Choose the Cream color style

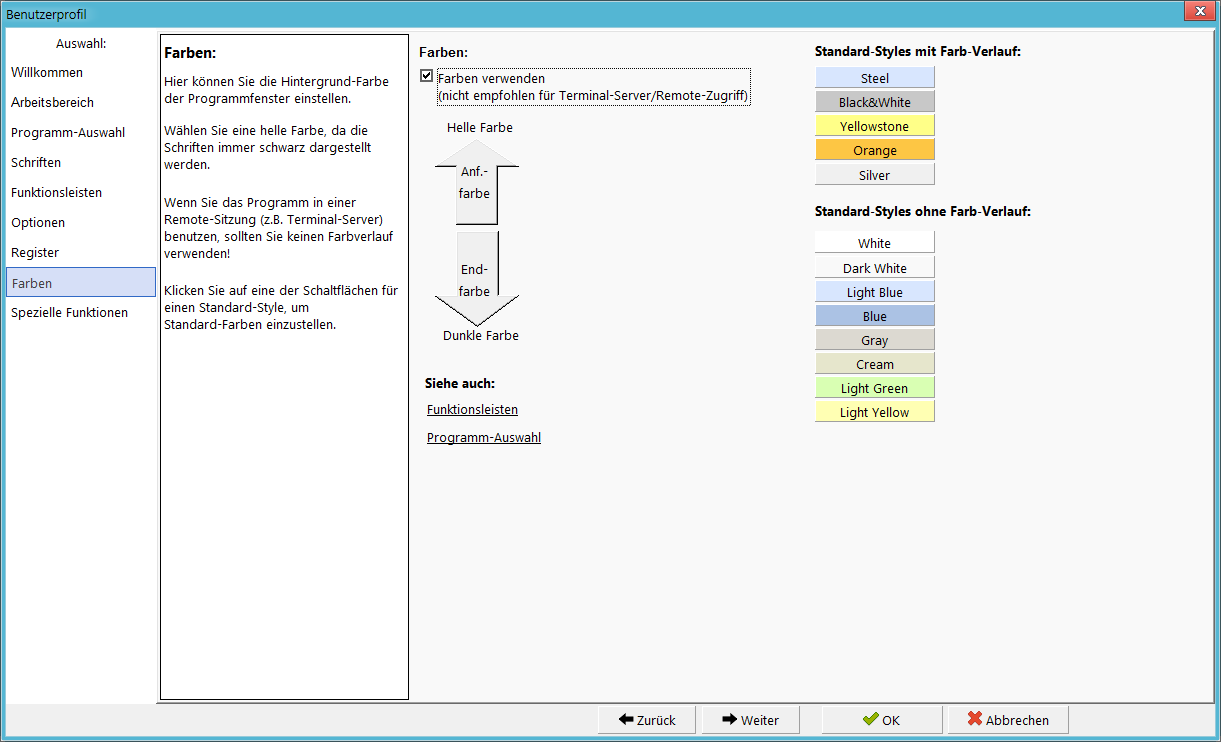point(874,364)
